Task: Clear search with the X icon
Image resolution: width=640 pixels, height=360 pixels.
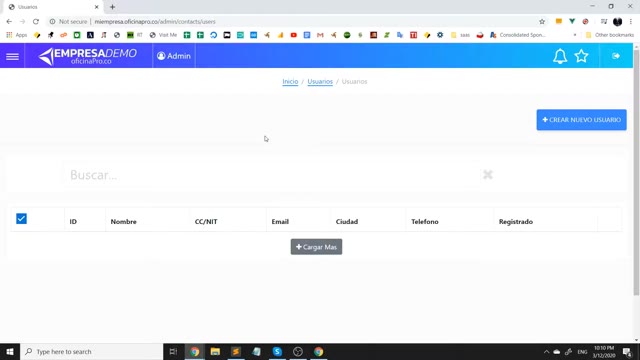Action: 488,175
